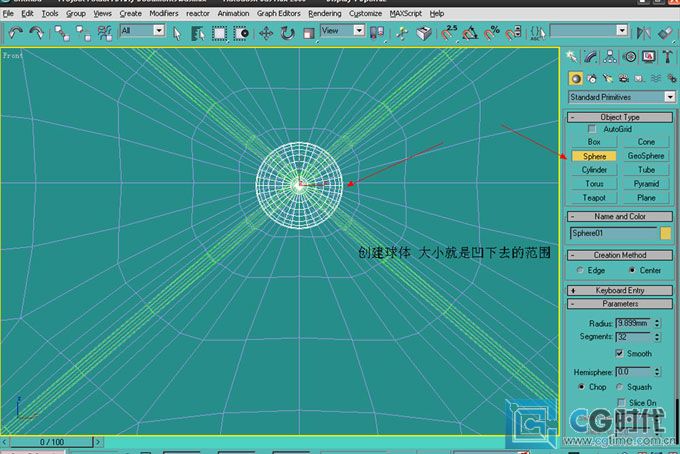Choose the Squash hemisphere option
Image resolution: width=680 pixels, height=454 pixels.
[x=620, y=386]
